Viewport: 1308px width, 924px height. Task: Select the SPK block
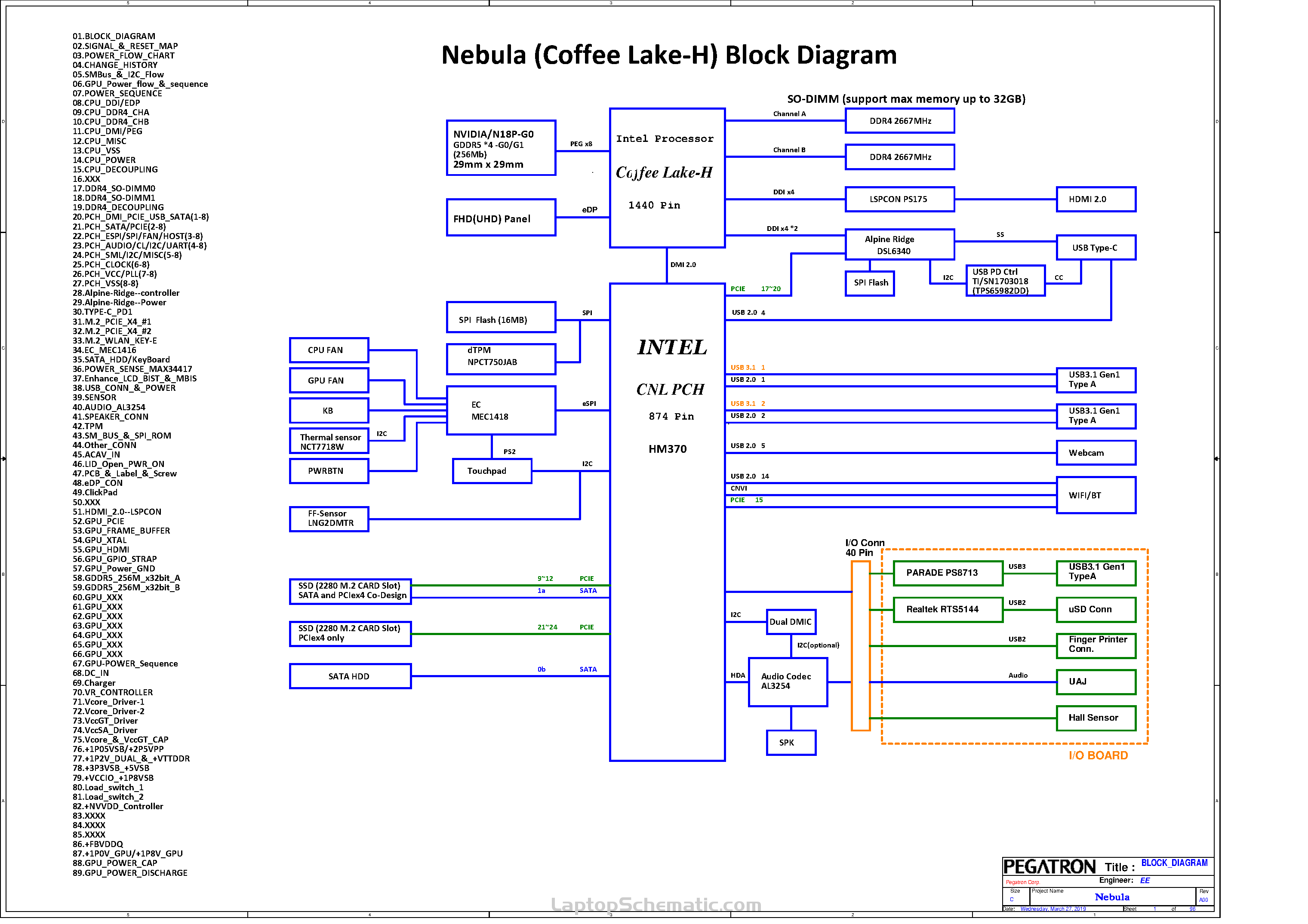pyautogui.click(x=792, y=743)
